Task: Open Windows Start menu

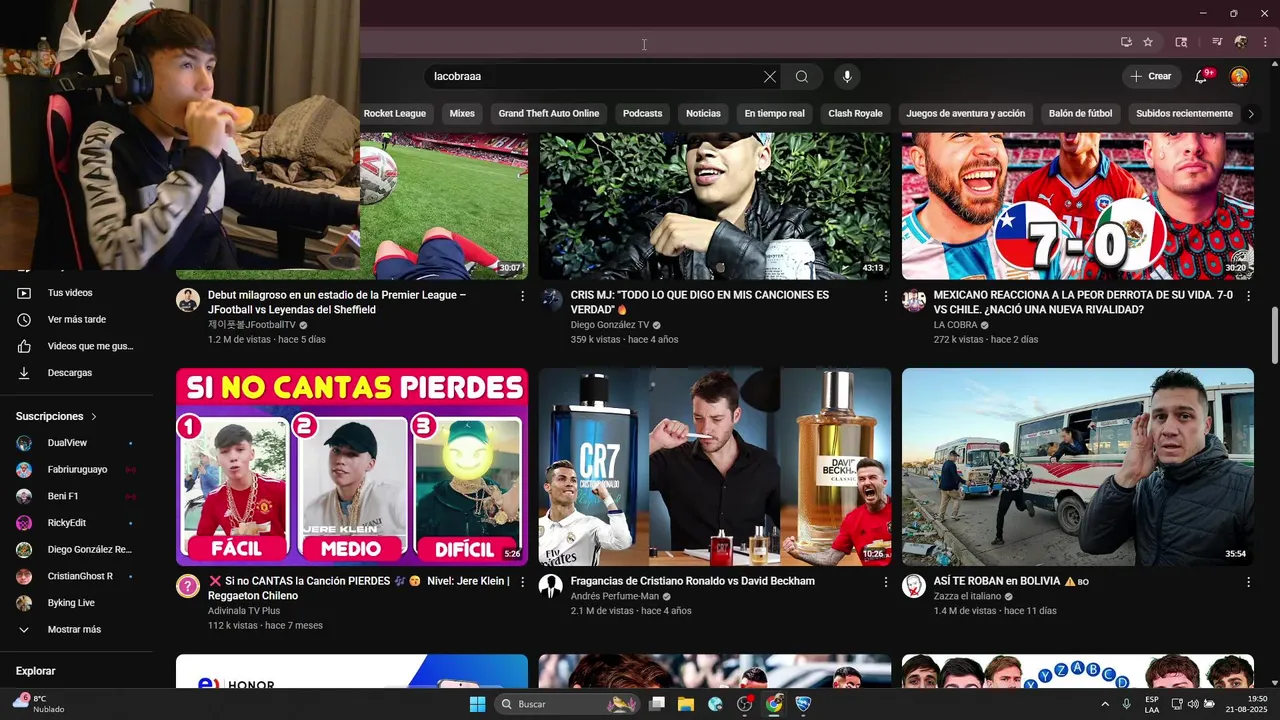Action: (x=477, y=704)
